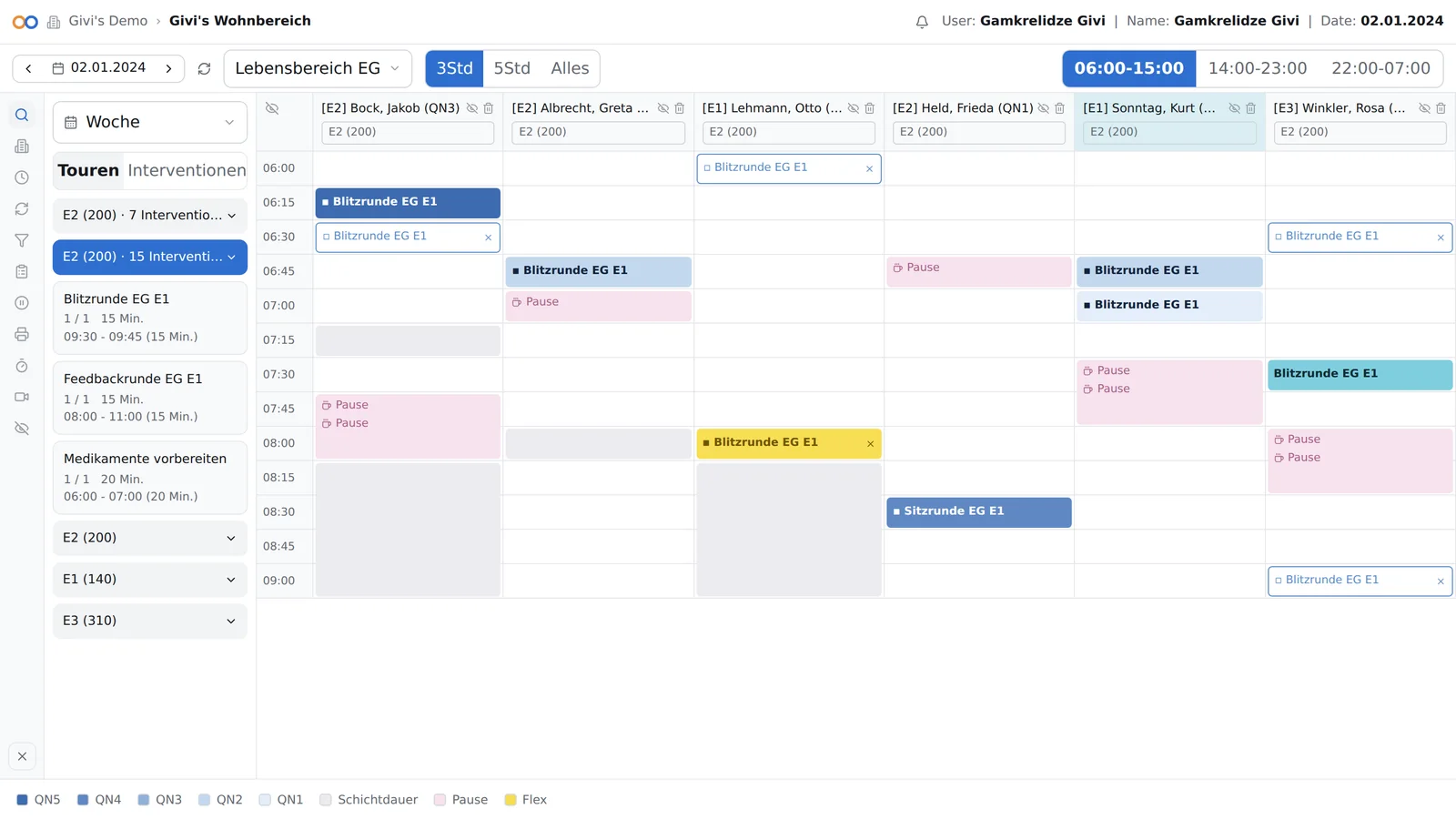
Task: Go to the previous day arrow
Action: (x=28, y=68)
